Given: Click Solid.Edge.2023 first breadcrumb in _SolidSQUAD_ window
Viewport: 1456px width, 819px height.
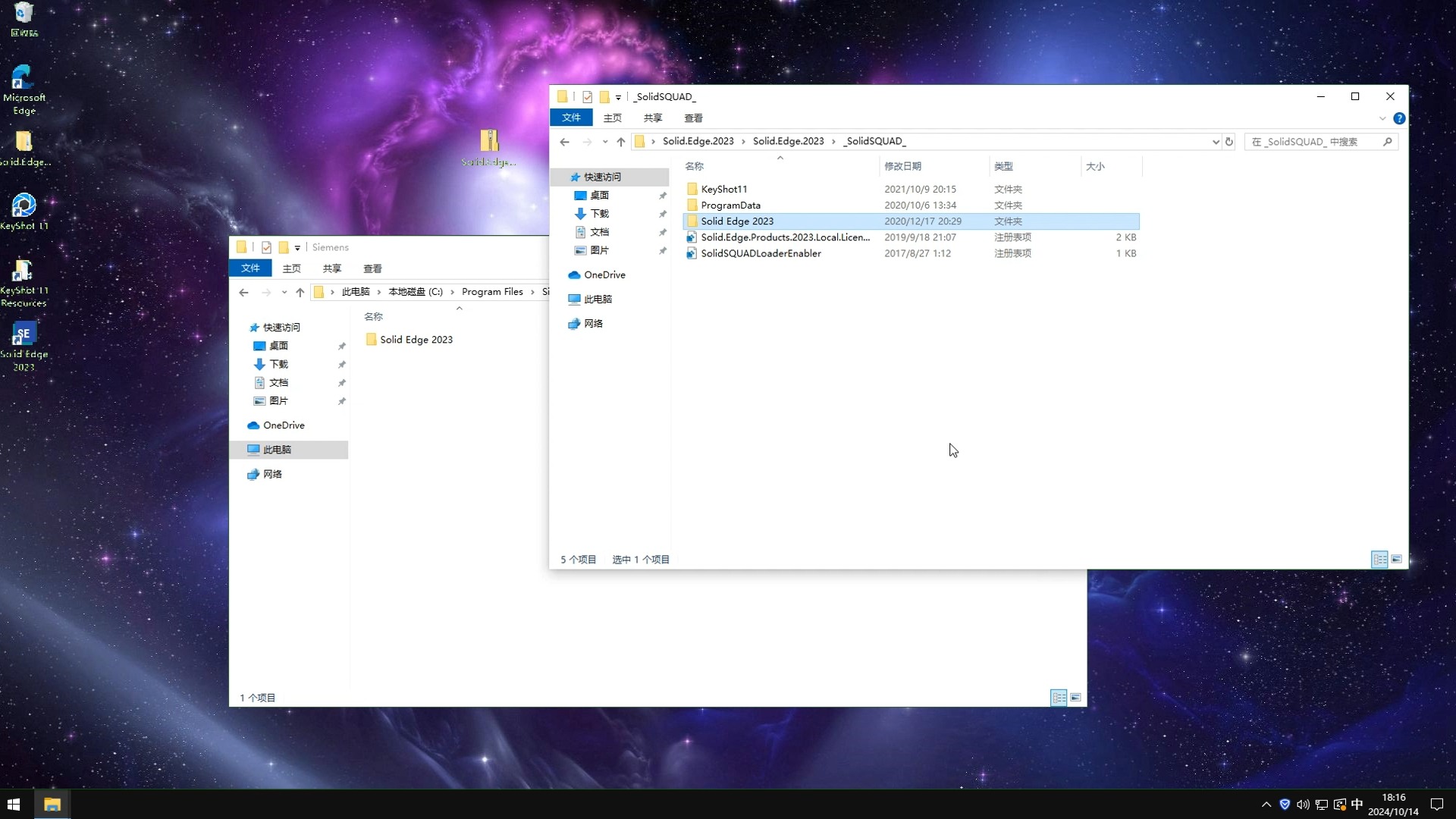Looking at the screenshot, I should (x=698, y=141).
